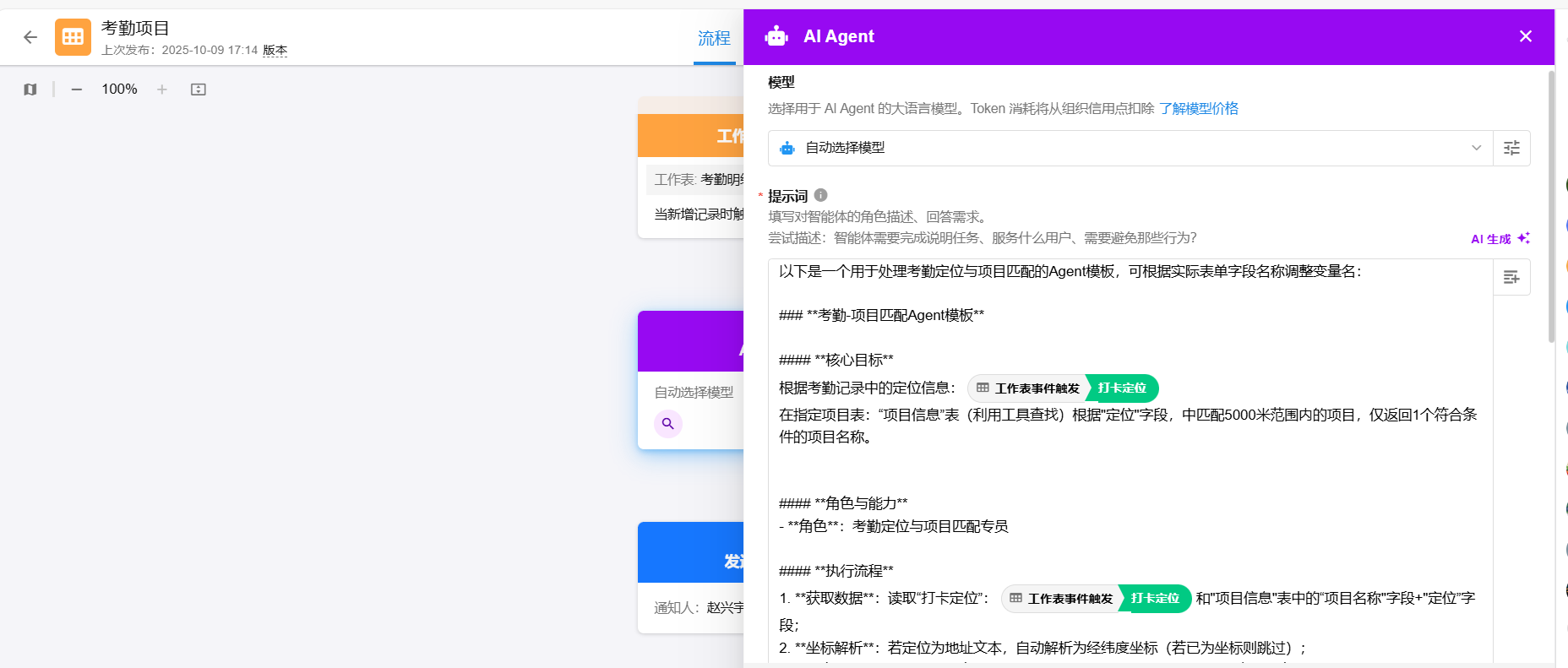Zoom in with the plus icon

tap(162, 90)
